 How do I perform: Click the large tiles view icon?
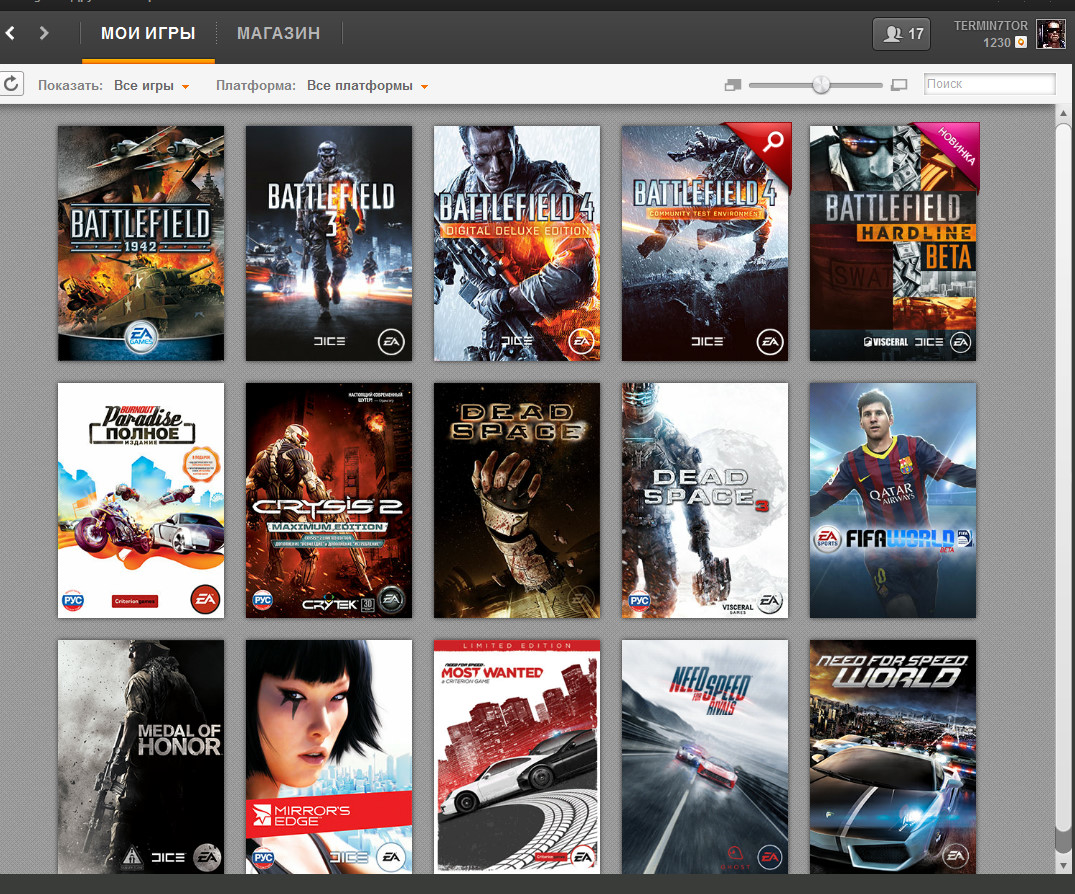pos(899,85)
